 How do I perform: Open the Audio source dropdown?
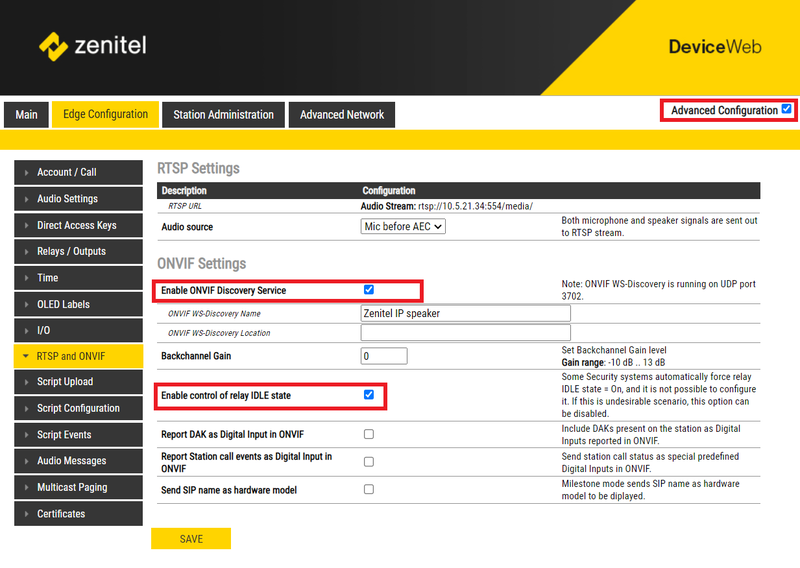tap(403, 227)
